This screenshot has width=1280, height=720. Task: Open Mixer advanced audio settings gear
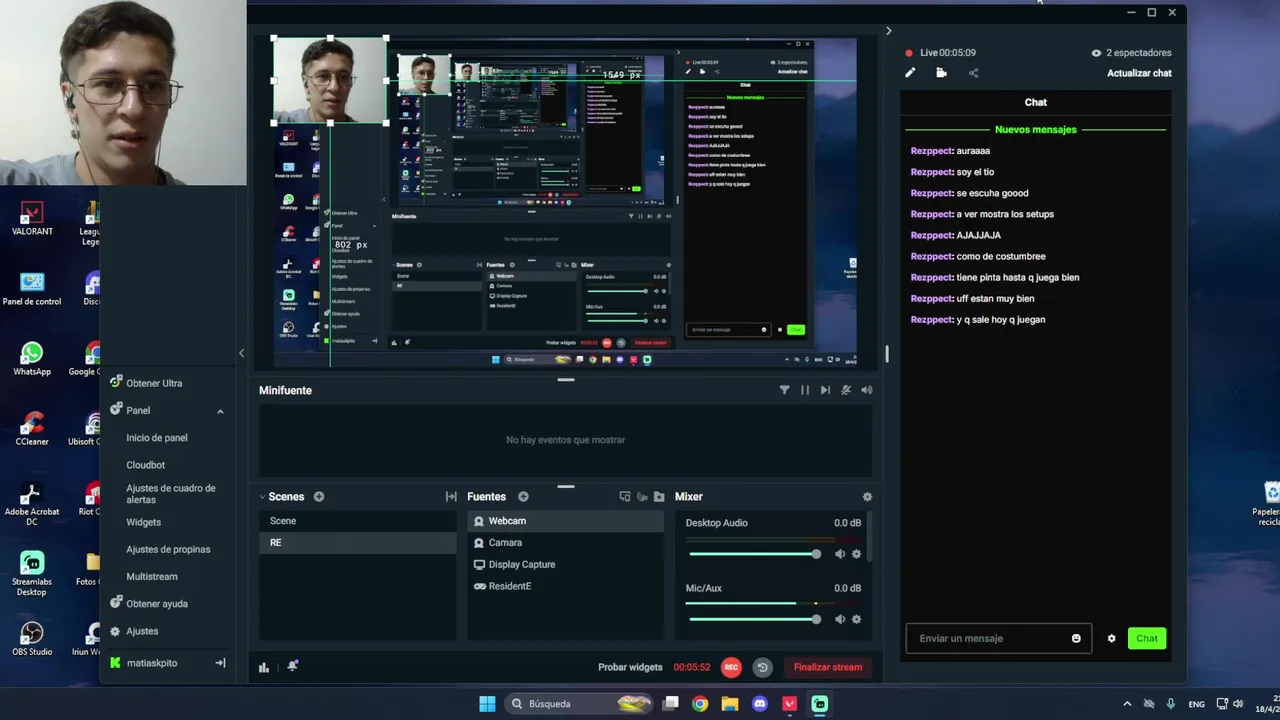(x=867, y=497)
